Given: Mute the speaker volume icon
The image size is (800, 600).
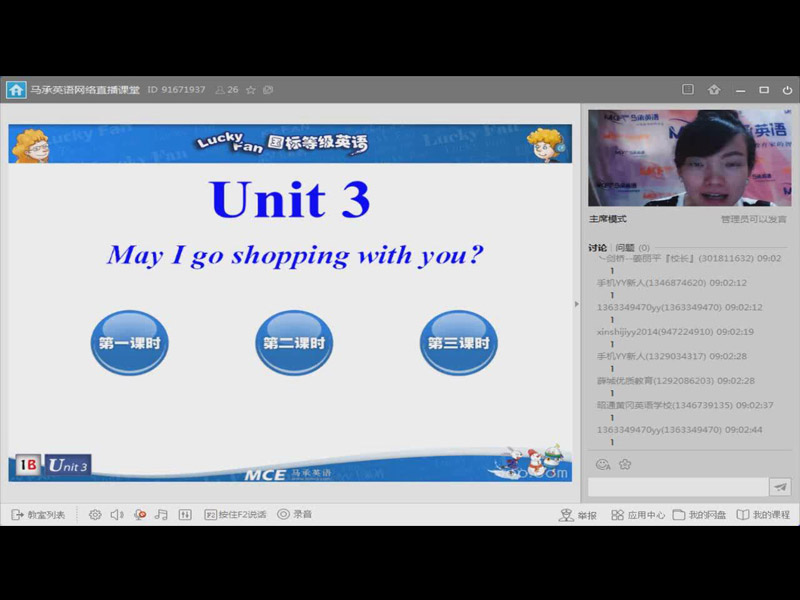Looking at the screenshot, I should pyautogui.click(x=117, y=514).
